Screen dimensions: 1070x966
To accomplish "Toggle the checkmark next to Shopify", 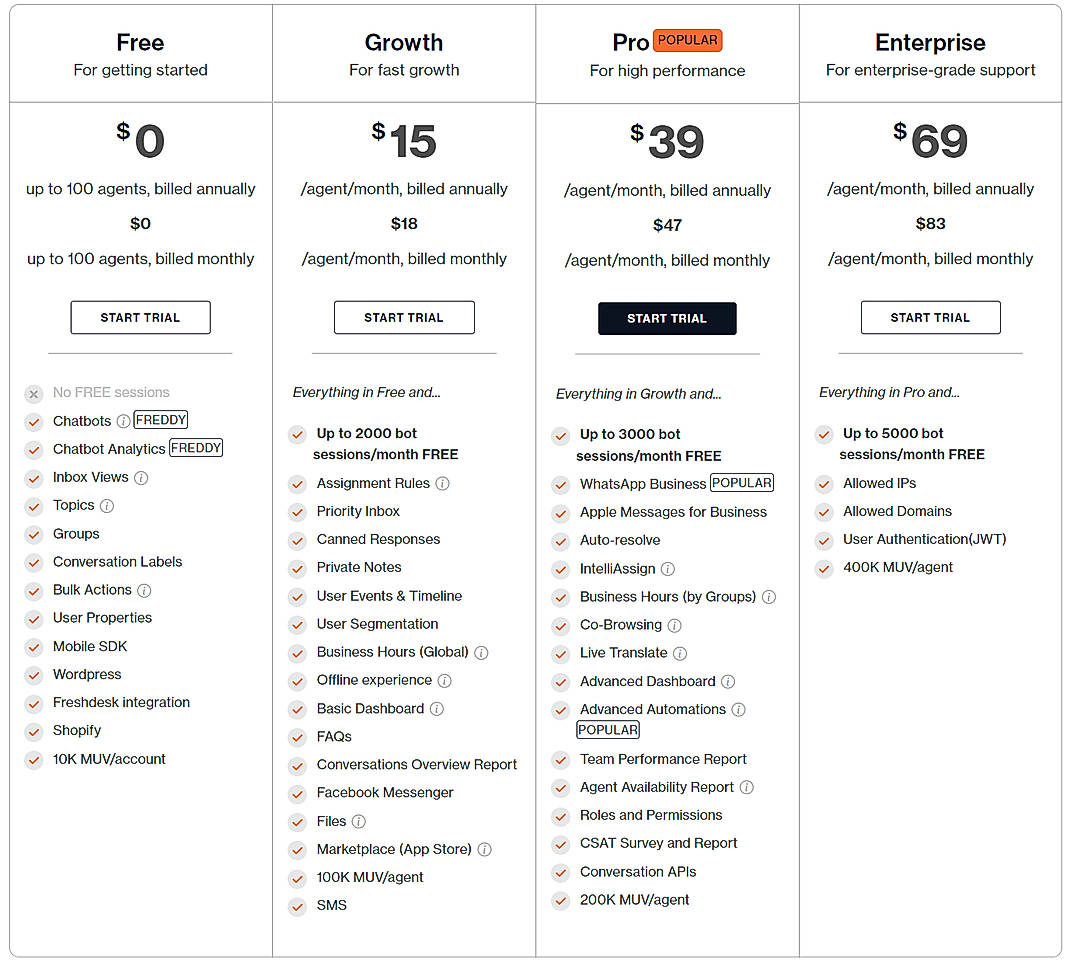I will (x=33, y=730).
